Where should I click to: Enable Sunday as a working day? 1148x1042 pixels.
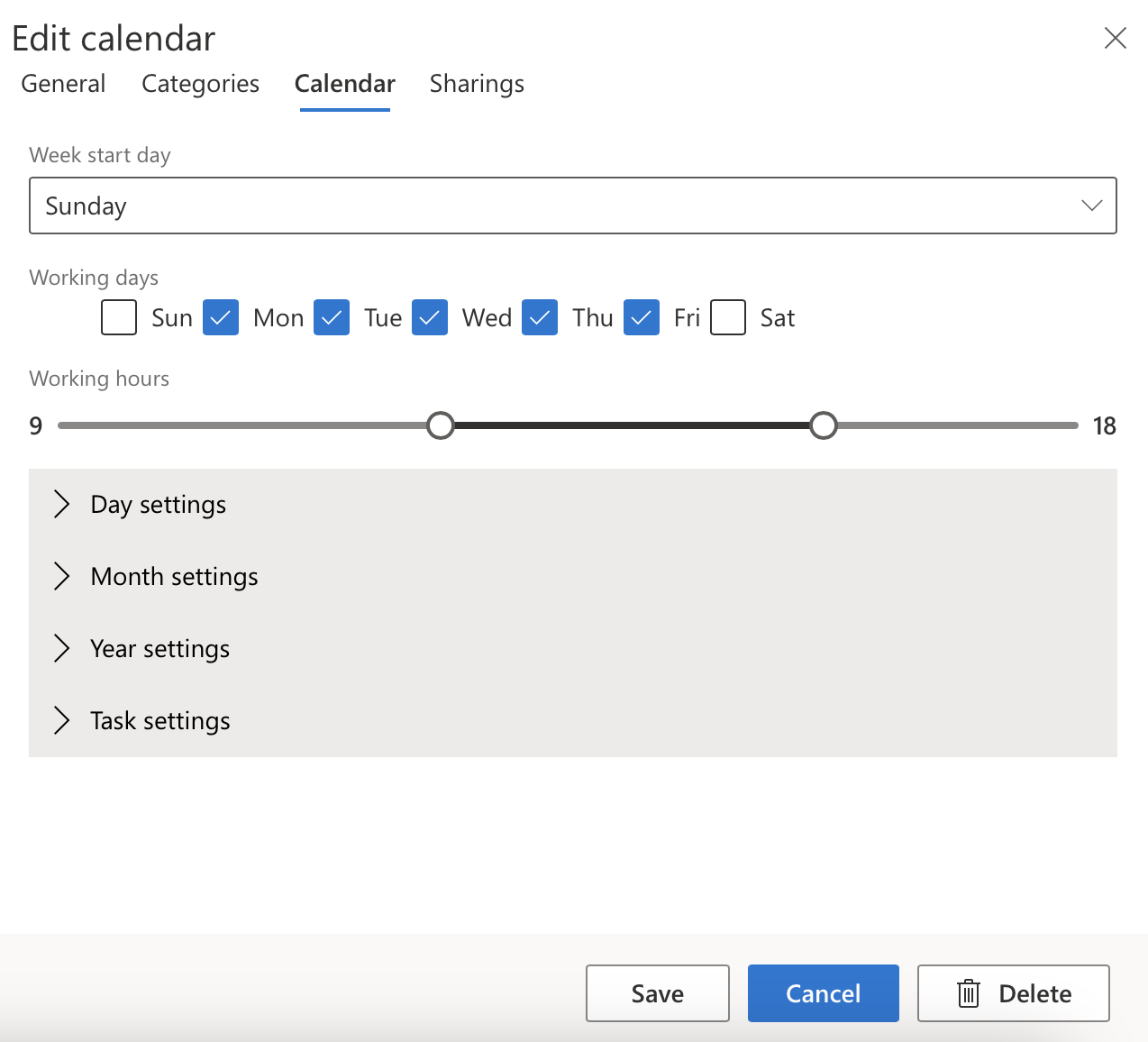coord(118,317)
